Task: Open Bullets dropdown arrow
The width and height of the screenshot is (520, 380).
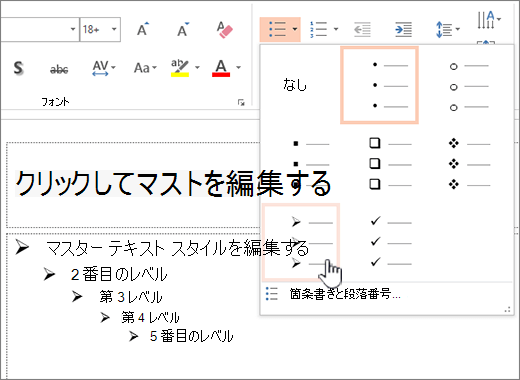Action: point(295,29)
